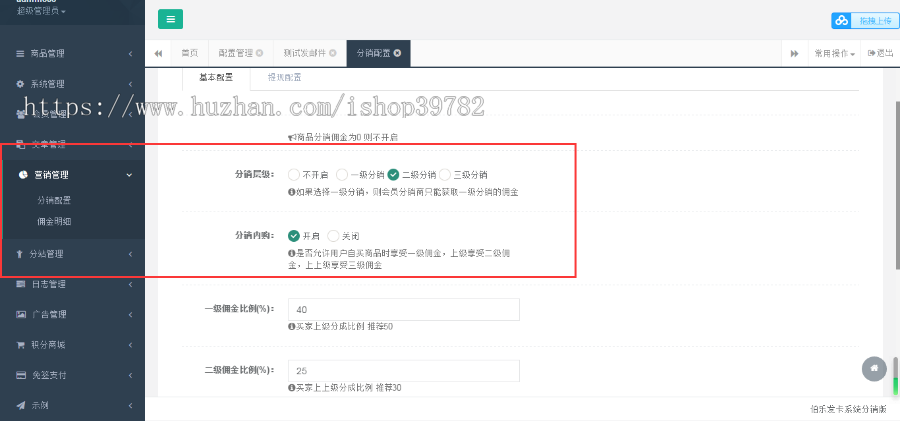900x421 pixels.
Task: Click the 一级佣金比例 input field
Action: tap(404, 310)
